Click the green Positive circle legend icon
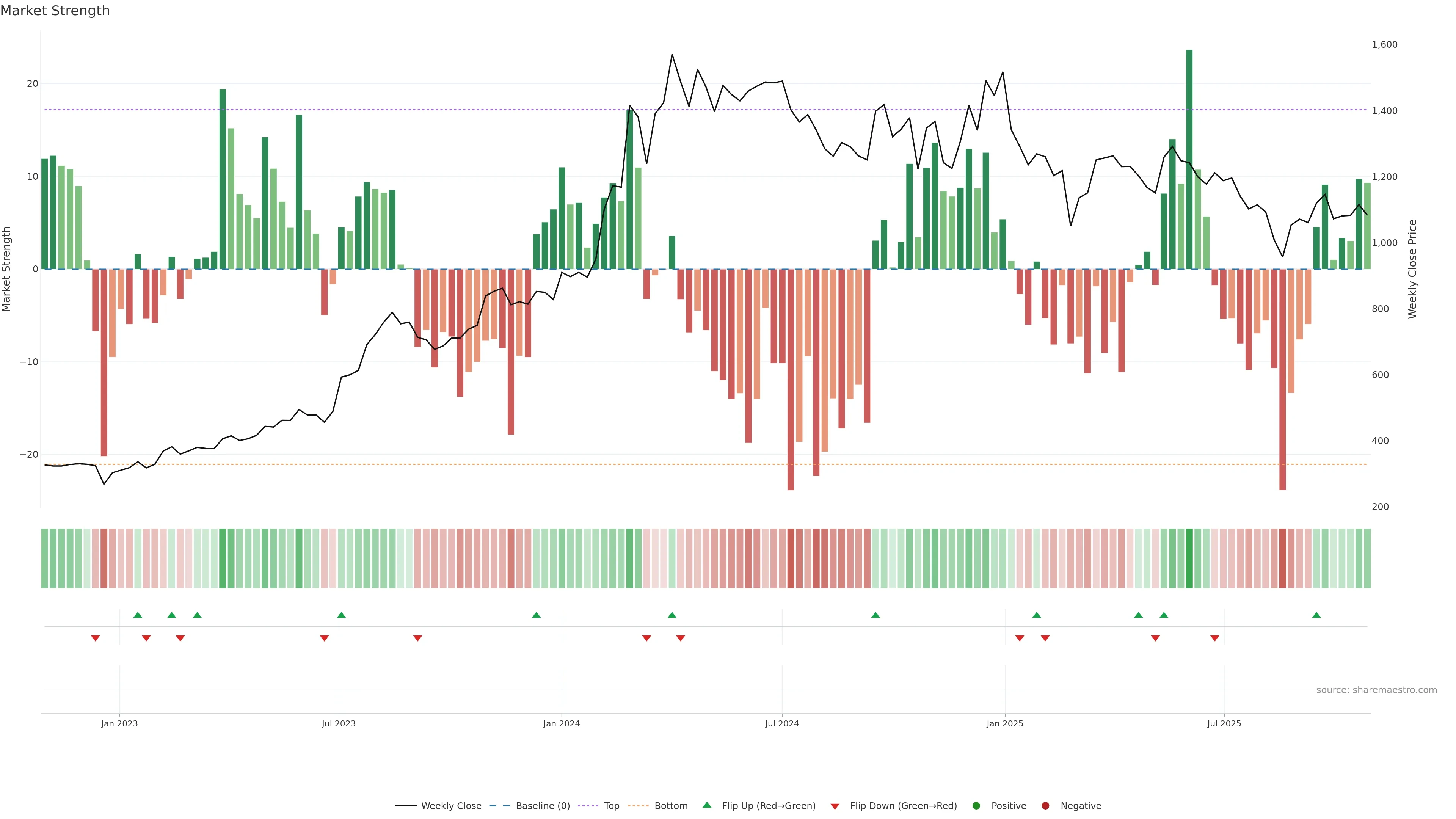The image size is (1456, 819). pos(976,806)
